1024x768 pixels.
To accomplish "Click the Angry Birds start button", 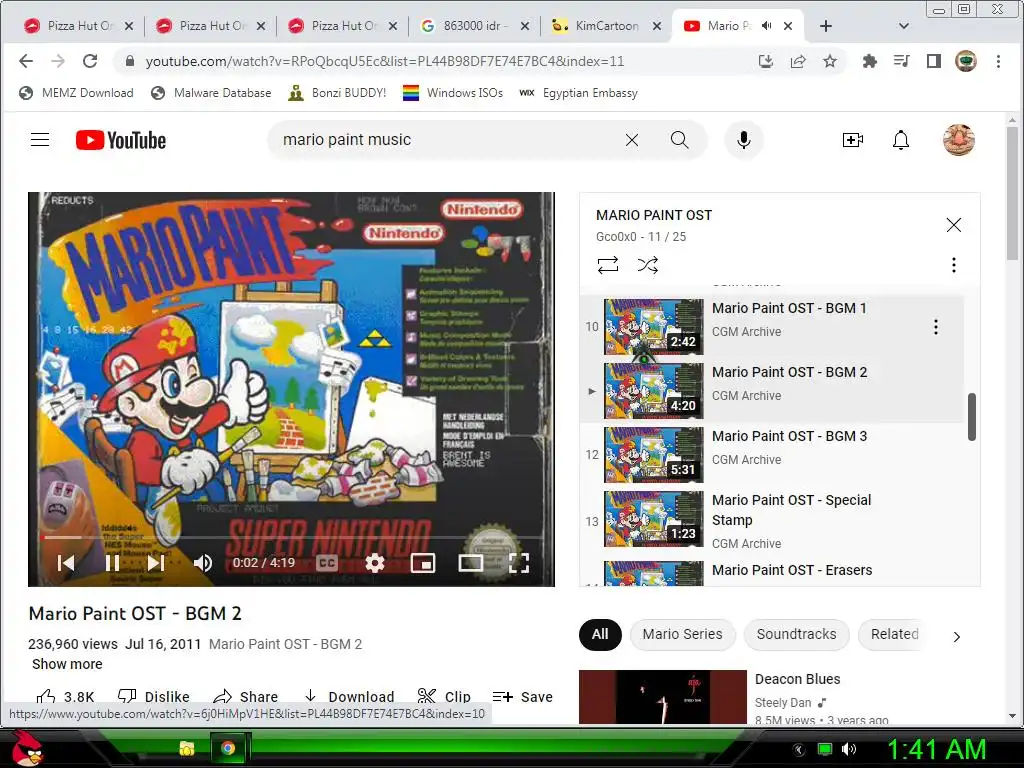I will point(27,749).
